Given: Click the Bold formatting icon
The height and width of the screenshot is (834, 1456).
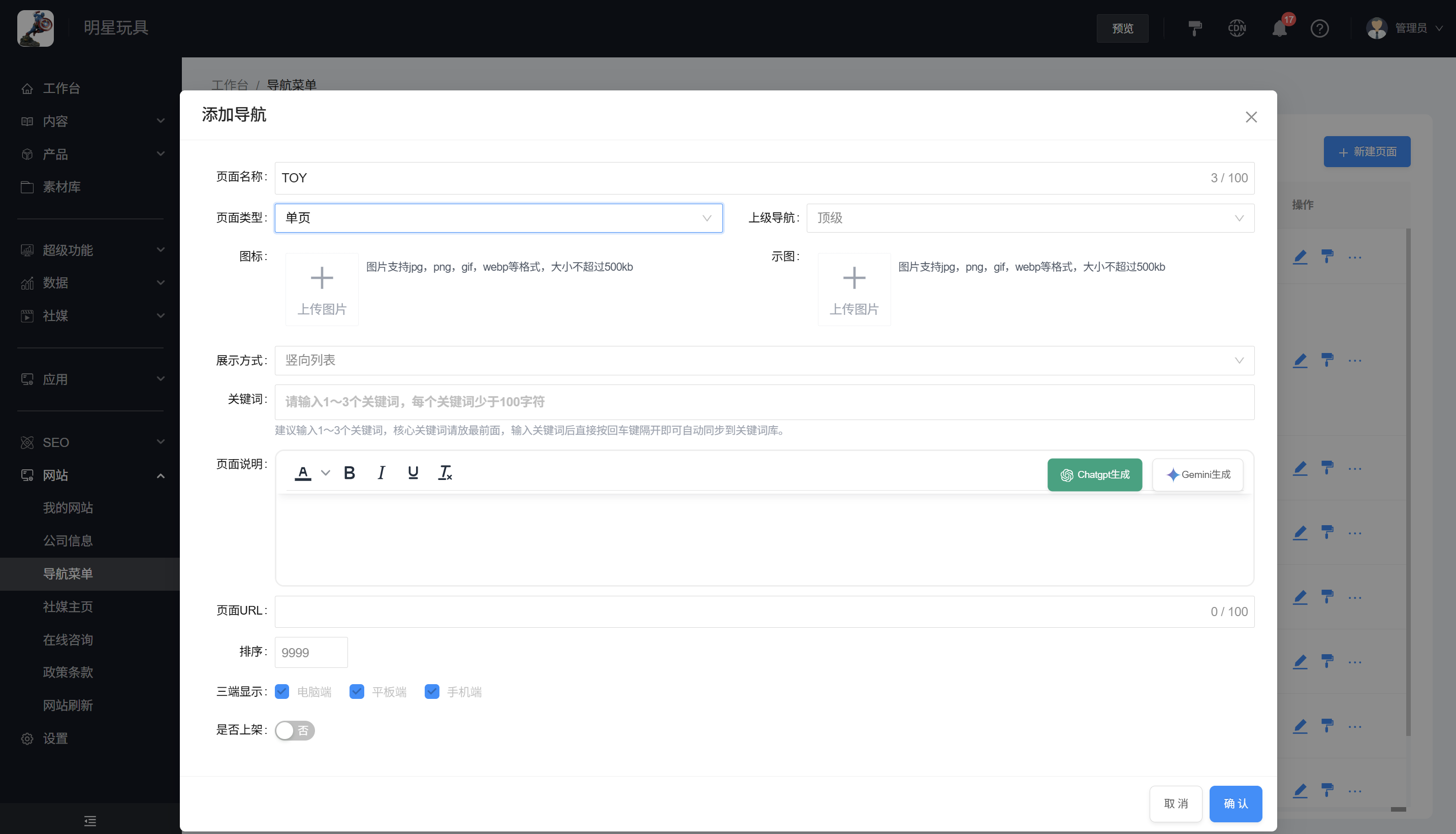Looking at the screenshot, I should click(x=350, y=473).
